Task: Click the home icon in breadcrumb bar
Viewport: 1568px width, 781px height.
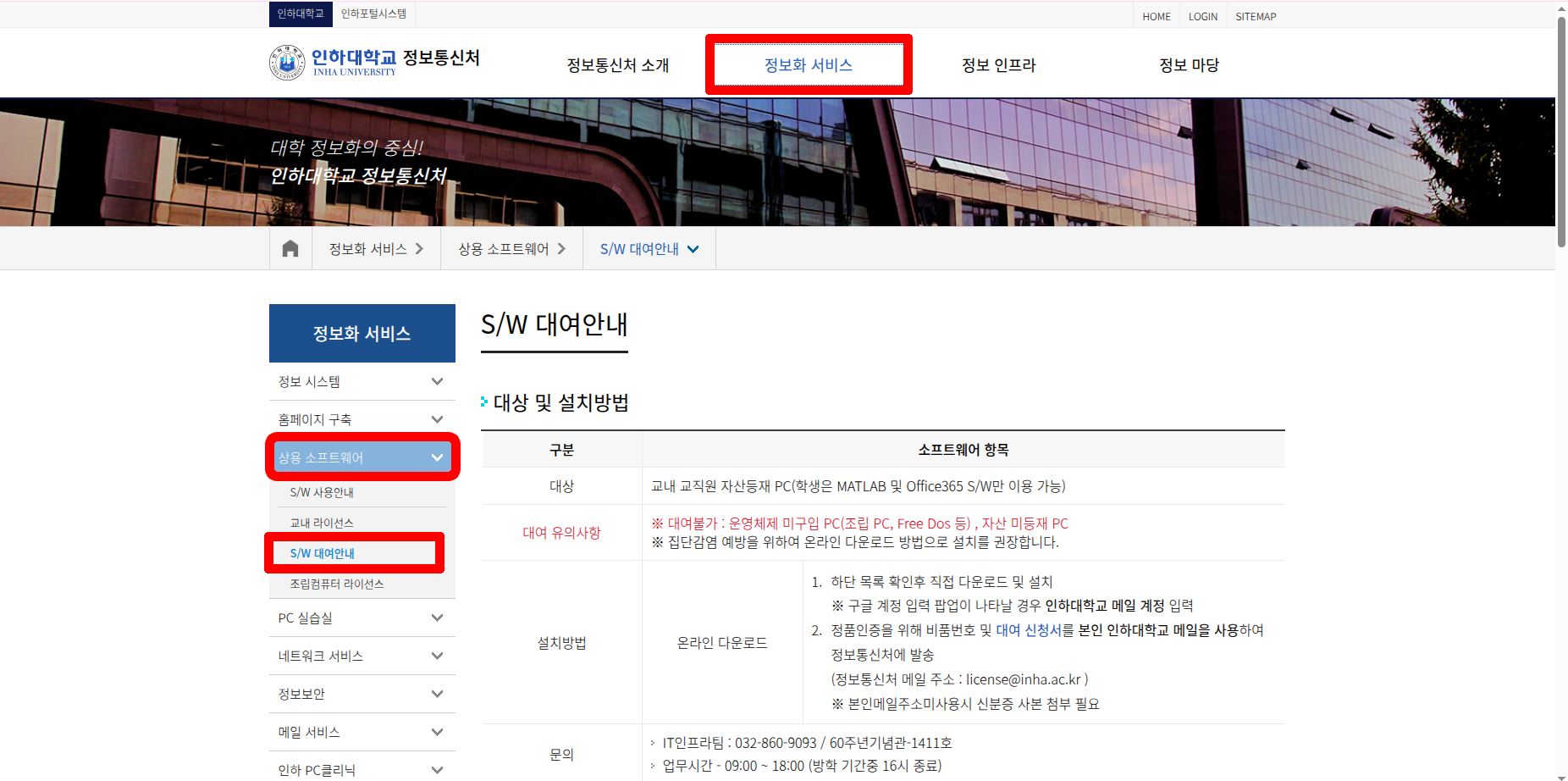Action: (290, 248)
